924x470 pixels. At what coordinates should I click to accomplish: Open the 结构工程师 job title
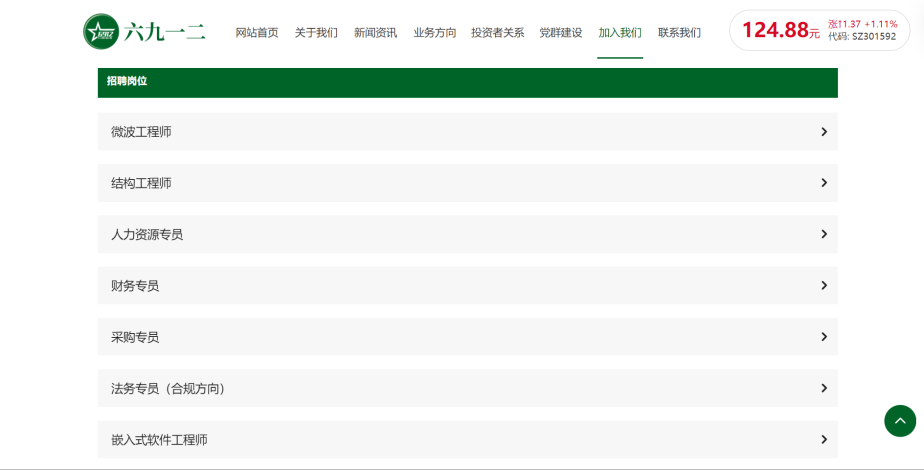coord(141,183)
